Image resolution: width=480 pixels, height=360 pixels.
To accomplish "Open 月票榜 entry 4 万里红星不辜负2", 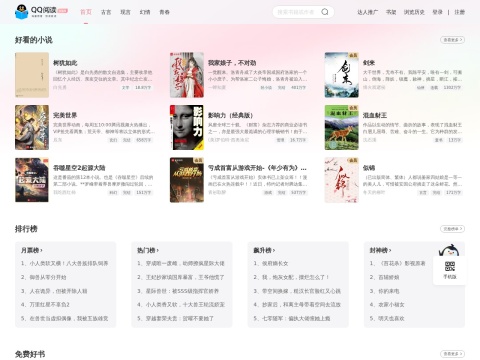I will coord(45,304).
